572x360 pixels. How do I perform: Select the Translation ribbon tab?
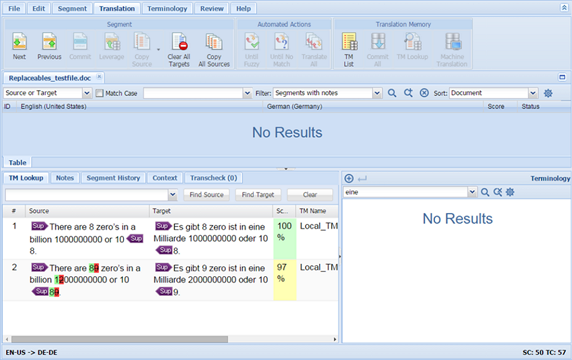pos(117,8)
